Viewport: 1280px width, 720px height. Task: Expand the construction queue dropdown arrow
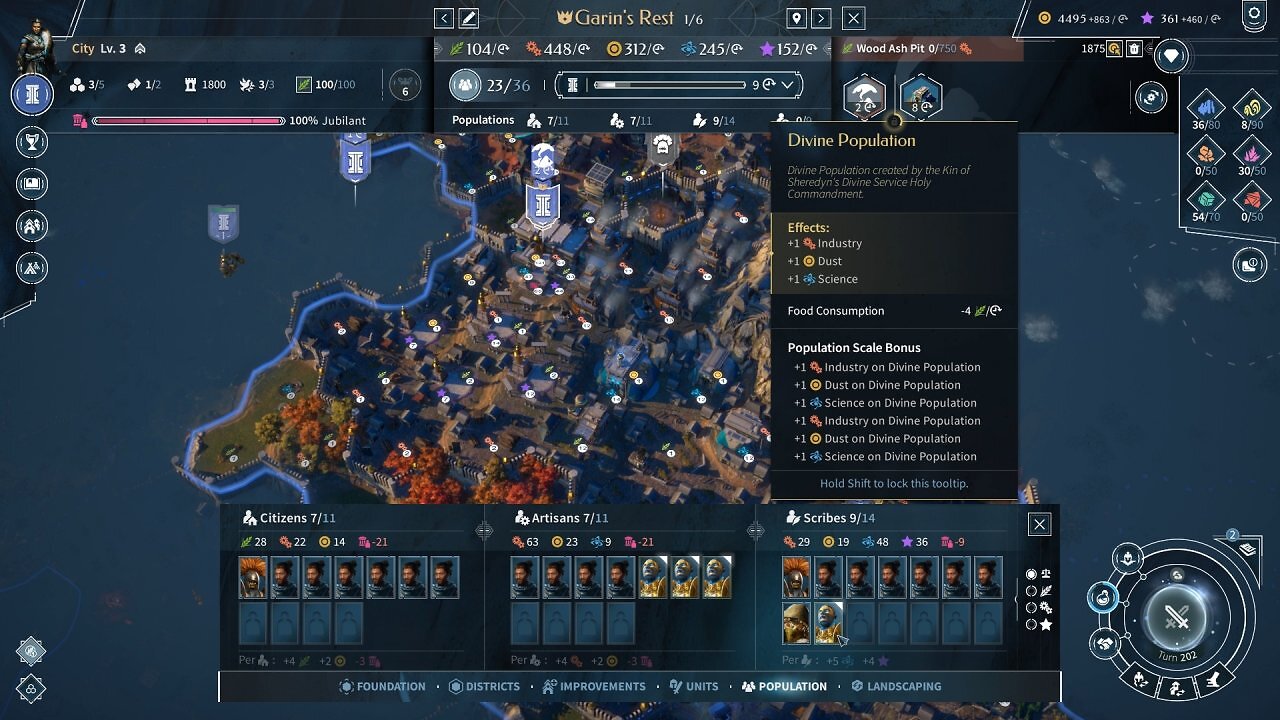click(x=788, y=85)
